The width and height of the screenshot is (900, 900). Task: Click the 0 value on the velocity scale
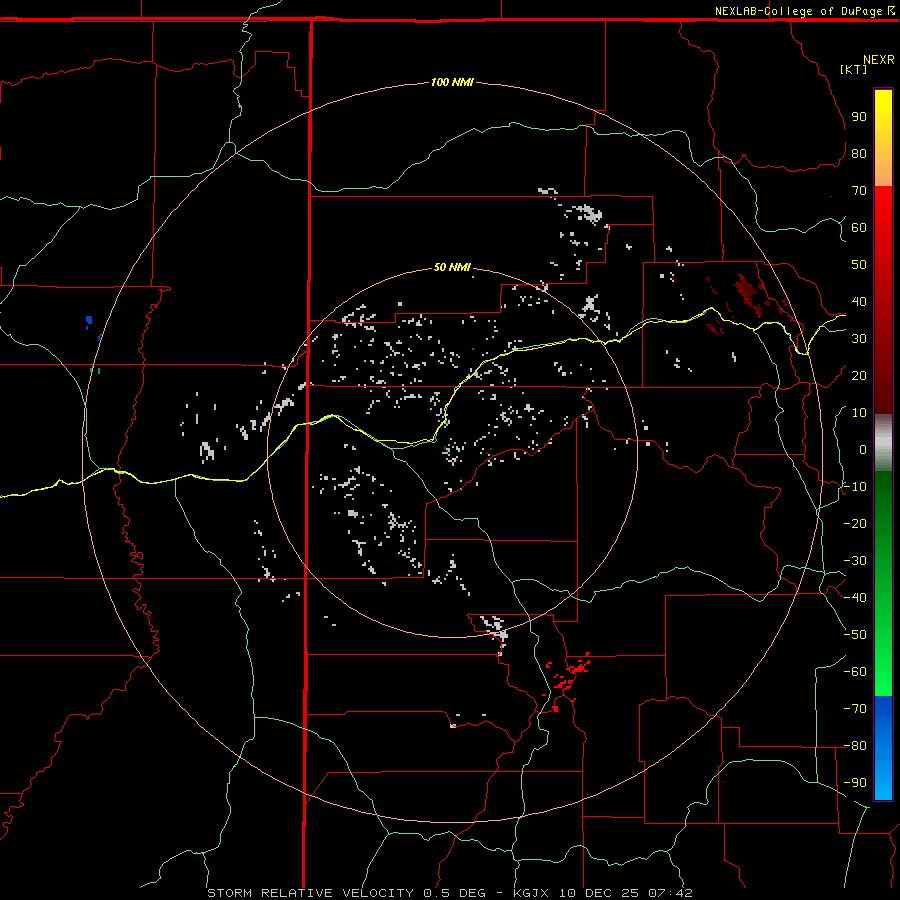pos(863,449)
